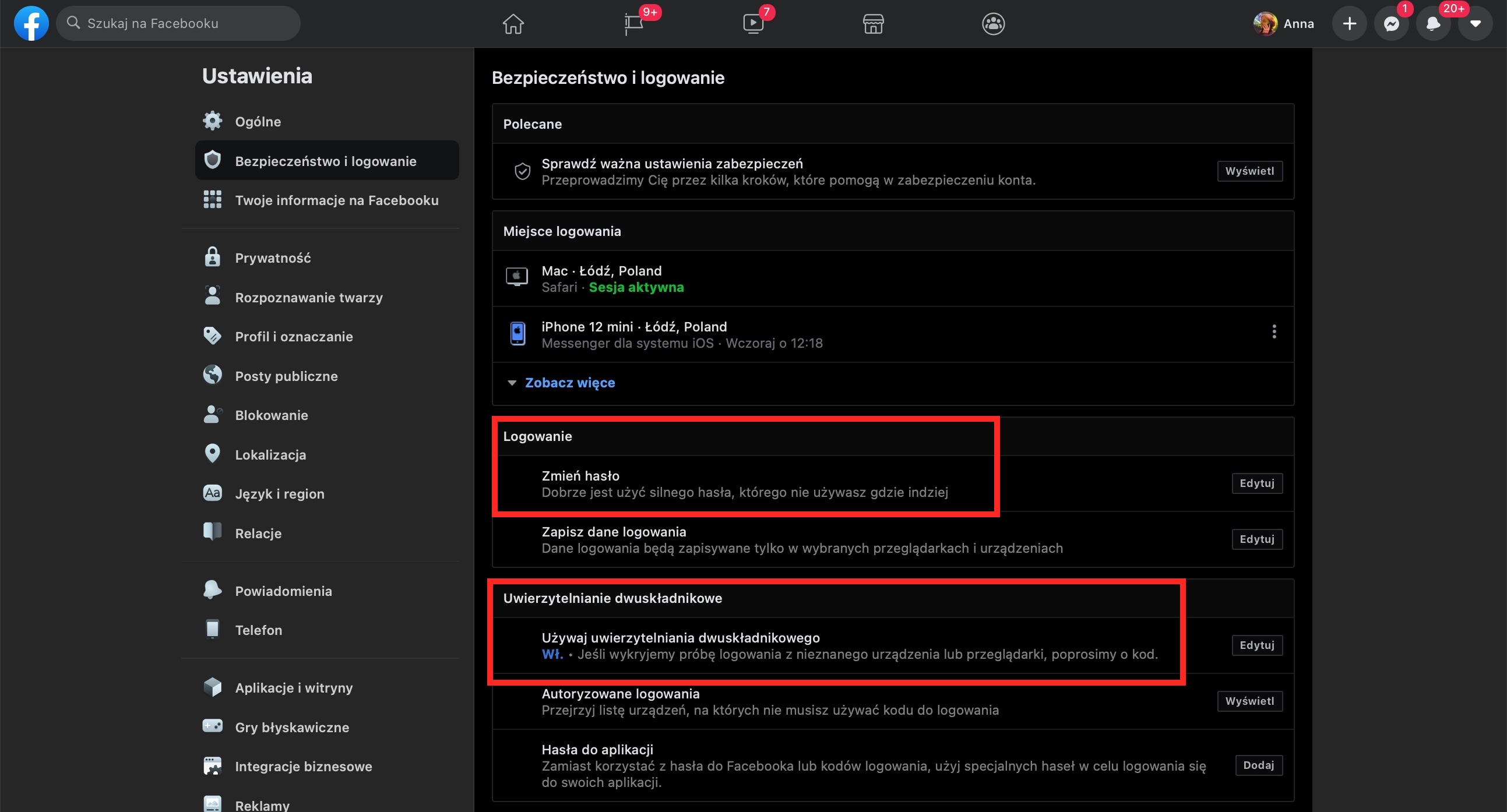The width and height of the screenshot is (1507, 812).
Task: Open three-dot menu for iPhone 12 mini
Action: (x=1273, y=331)
